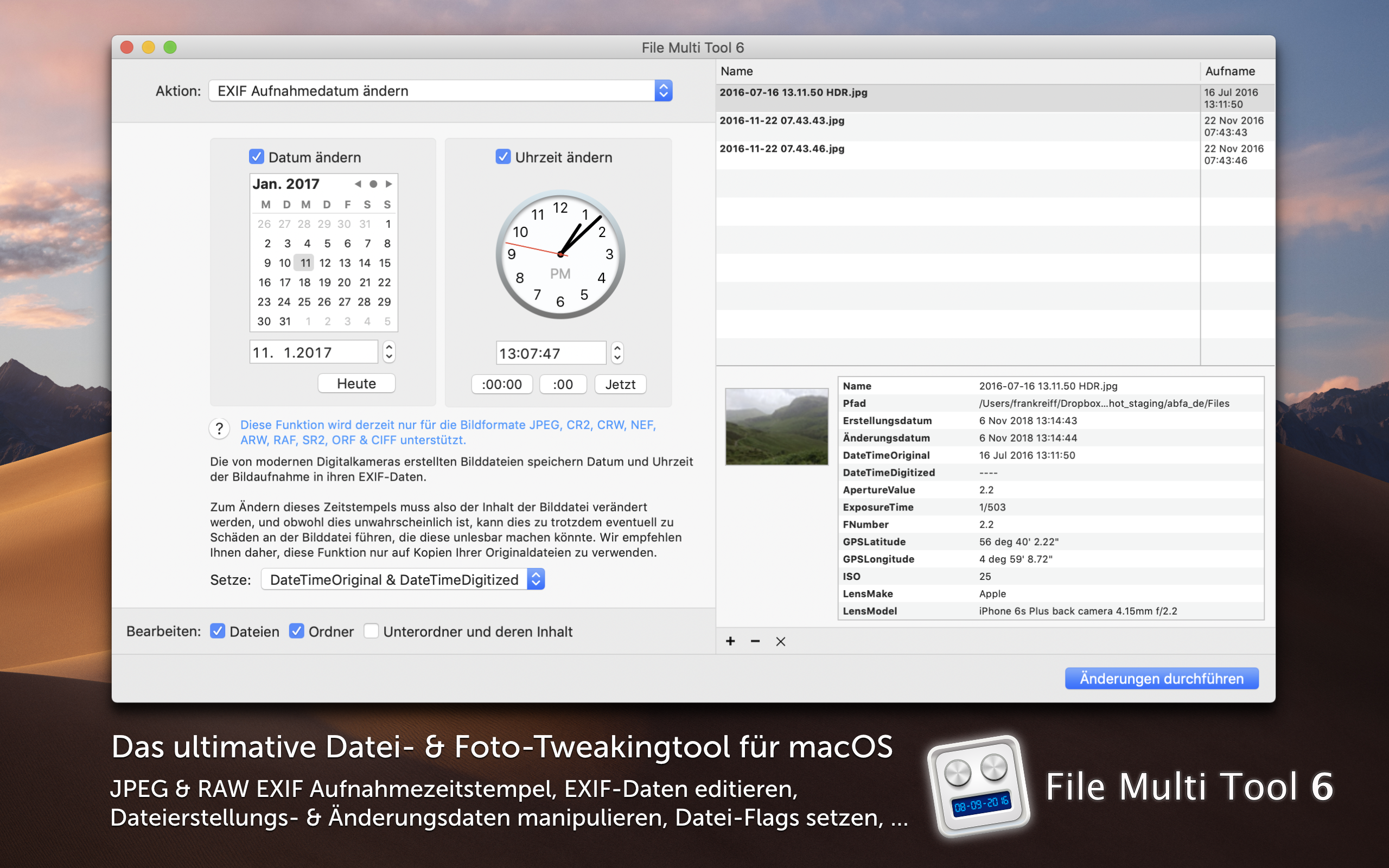The width and height of the screenshot is (1389, 868).
Task: Click the image preview thumbnail
Action: 776,426
